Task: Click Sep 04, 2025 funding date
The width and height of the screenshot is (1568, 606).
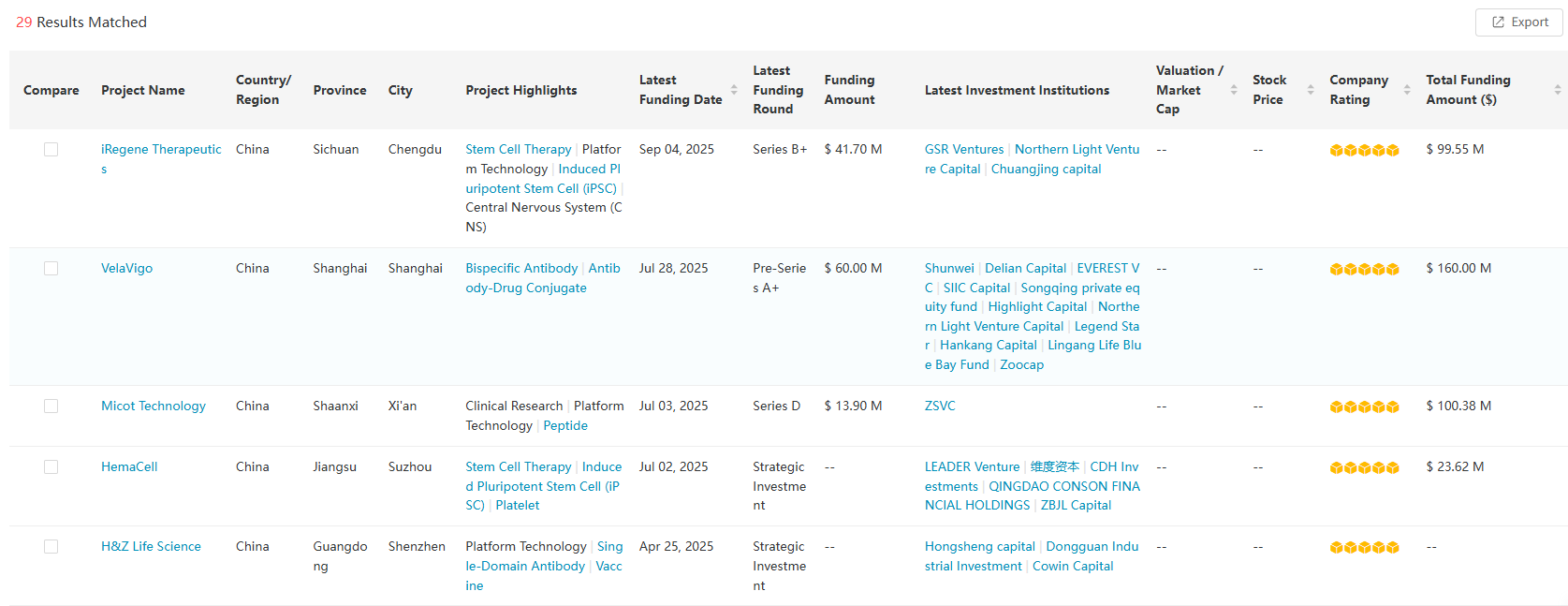Action: coord(677,149)
